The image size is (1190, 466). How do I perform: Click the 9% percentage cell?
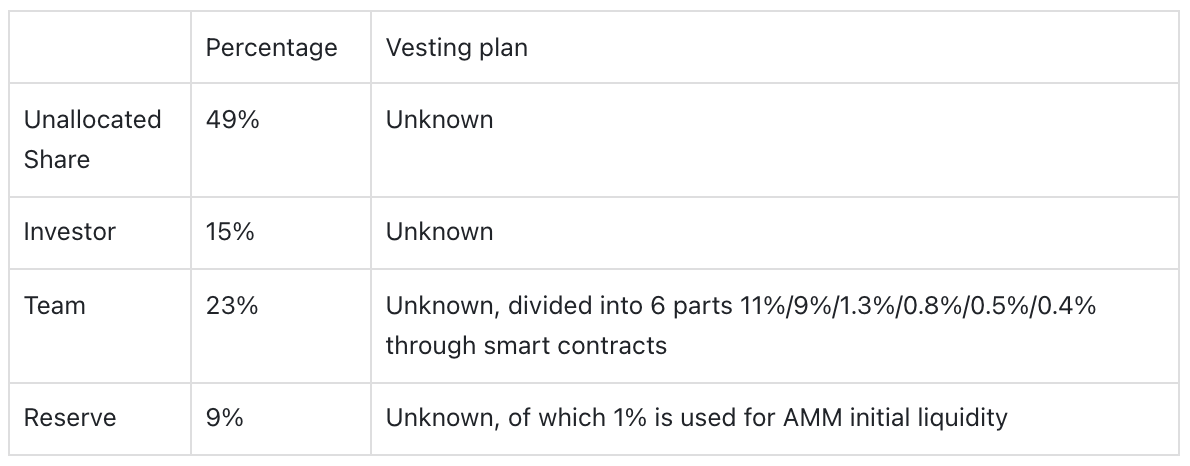pos(224,417)
